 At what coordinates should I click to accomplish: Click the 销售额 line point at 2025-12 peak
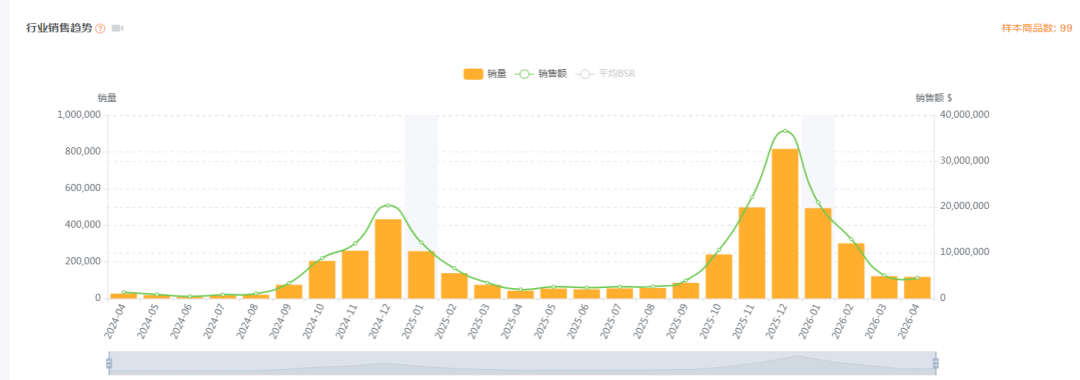coord(785,131)
